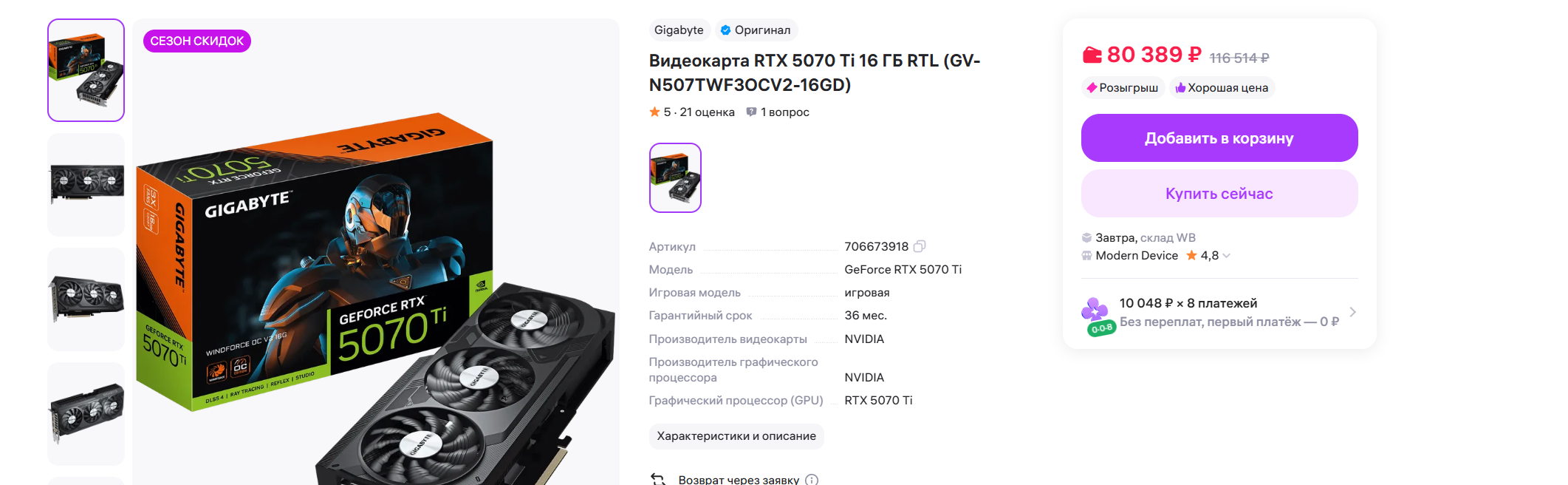Select the fourth side-angle thumbnail
1568x485 pixels.
pos(86,414)
